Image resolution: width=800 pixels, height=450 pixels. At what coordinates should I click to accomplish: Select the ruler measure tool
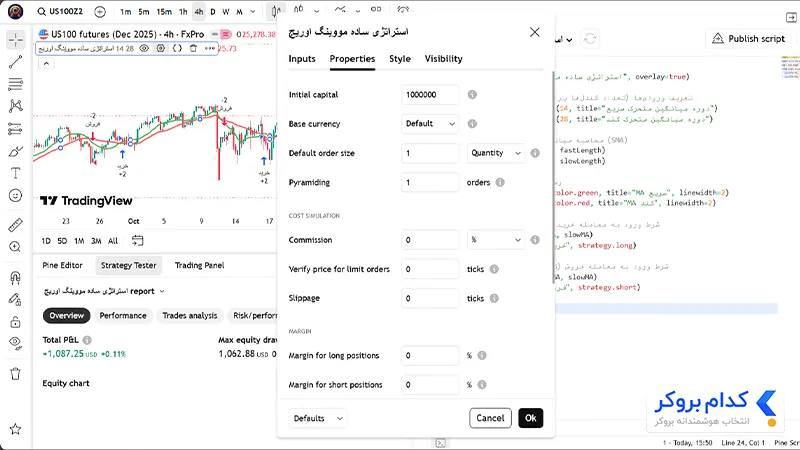click(15, 224)
